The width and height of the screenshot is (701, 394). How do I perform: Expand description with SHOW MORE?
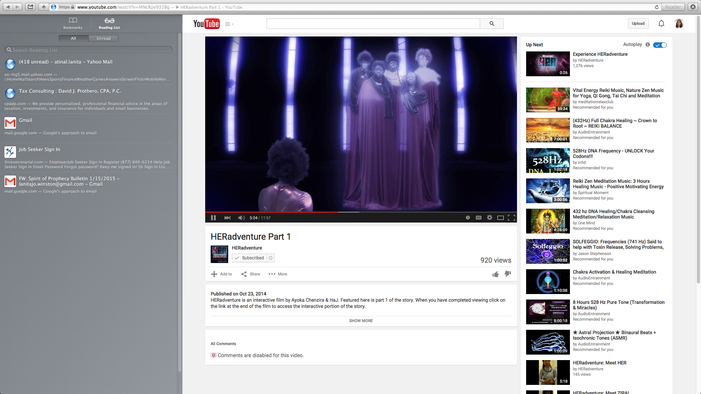361,321
